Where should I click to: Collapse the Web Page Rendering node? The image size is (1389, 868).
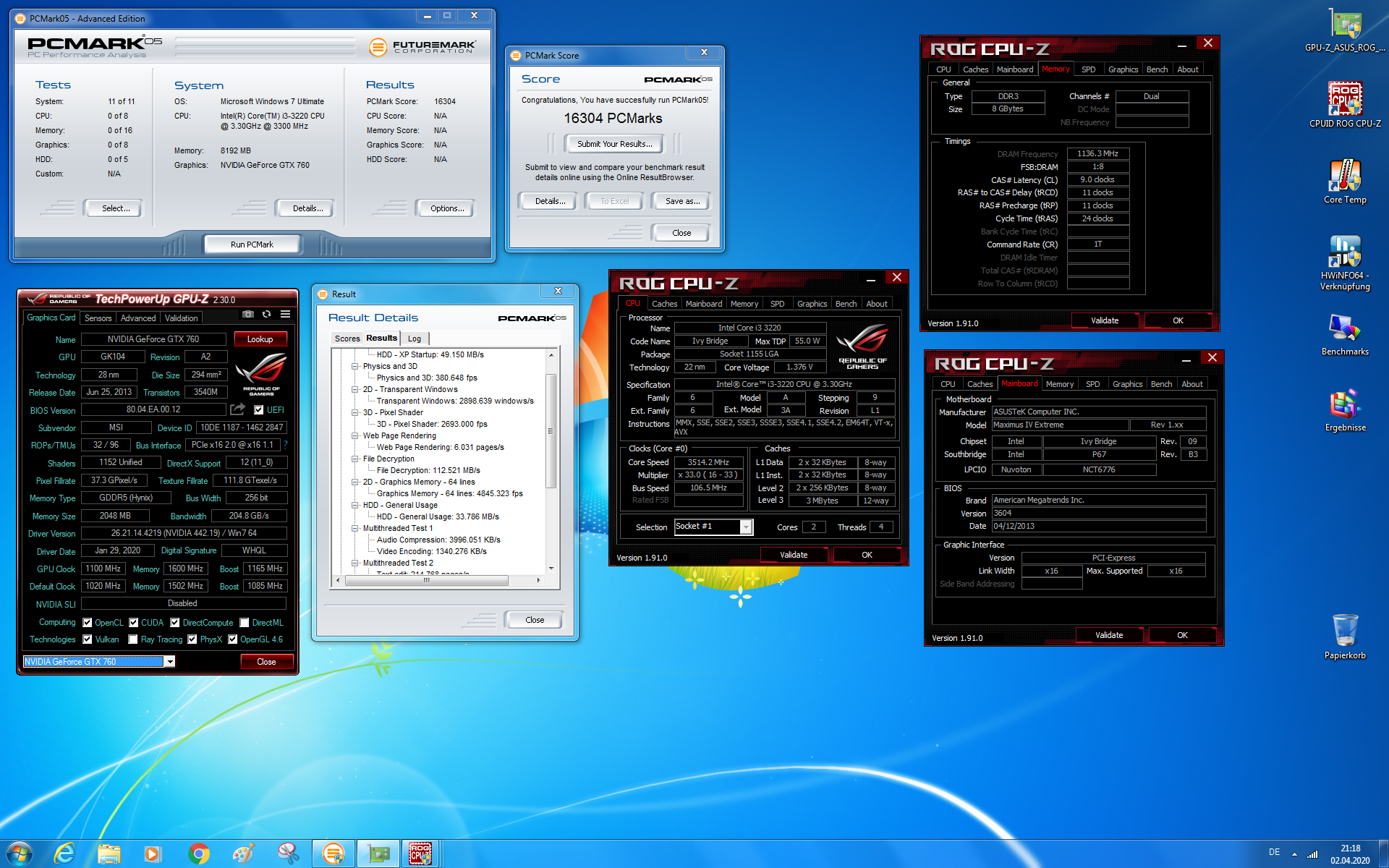click(355, 435)
